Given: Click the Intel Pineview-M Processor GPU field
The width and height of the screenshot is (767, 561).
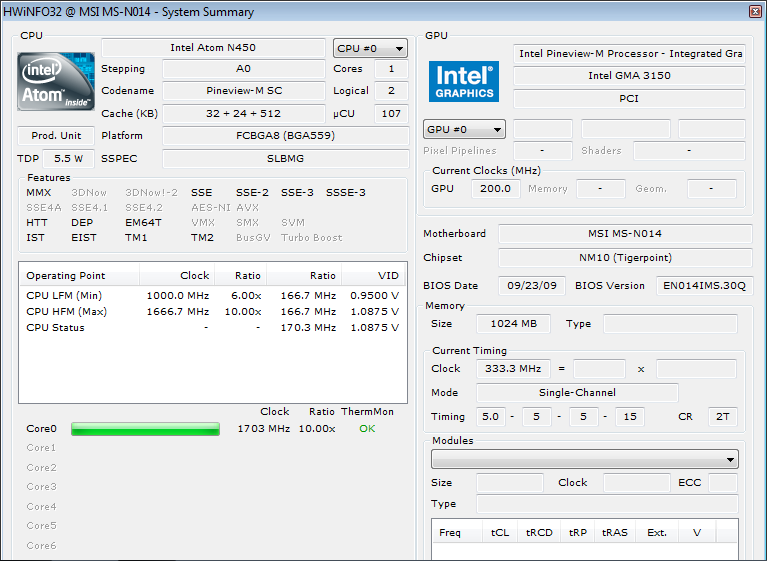Looking at the screenshot, I should [x=629, y=53].
